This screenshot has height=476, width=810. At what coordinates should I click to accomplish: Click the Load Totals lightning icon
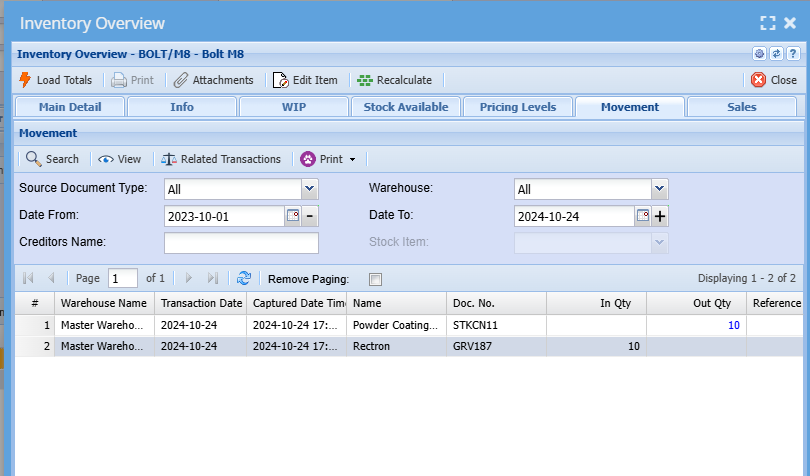pyautogui.click(x=25, y=80)
